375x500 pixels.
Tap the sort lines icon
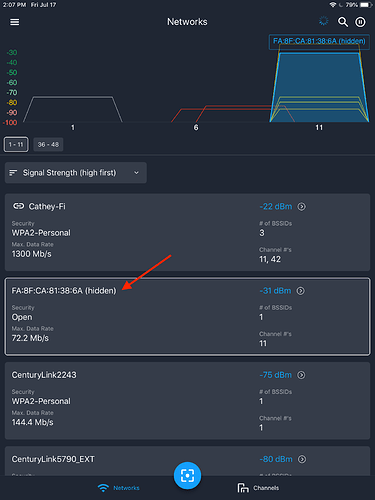coord(13,173)
